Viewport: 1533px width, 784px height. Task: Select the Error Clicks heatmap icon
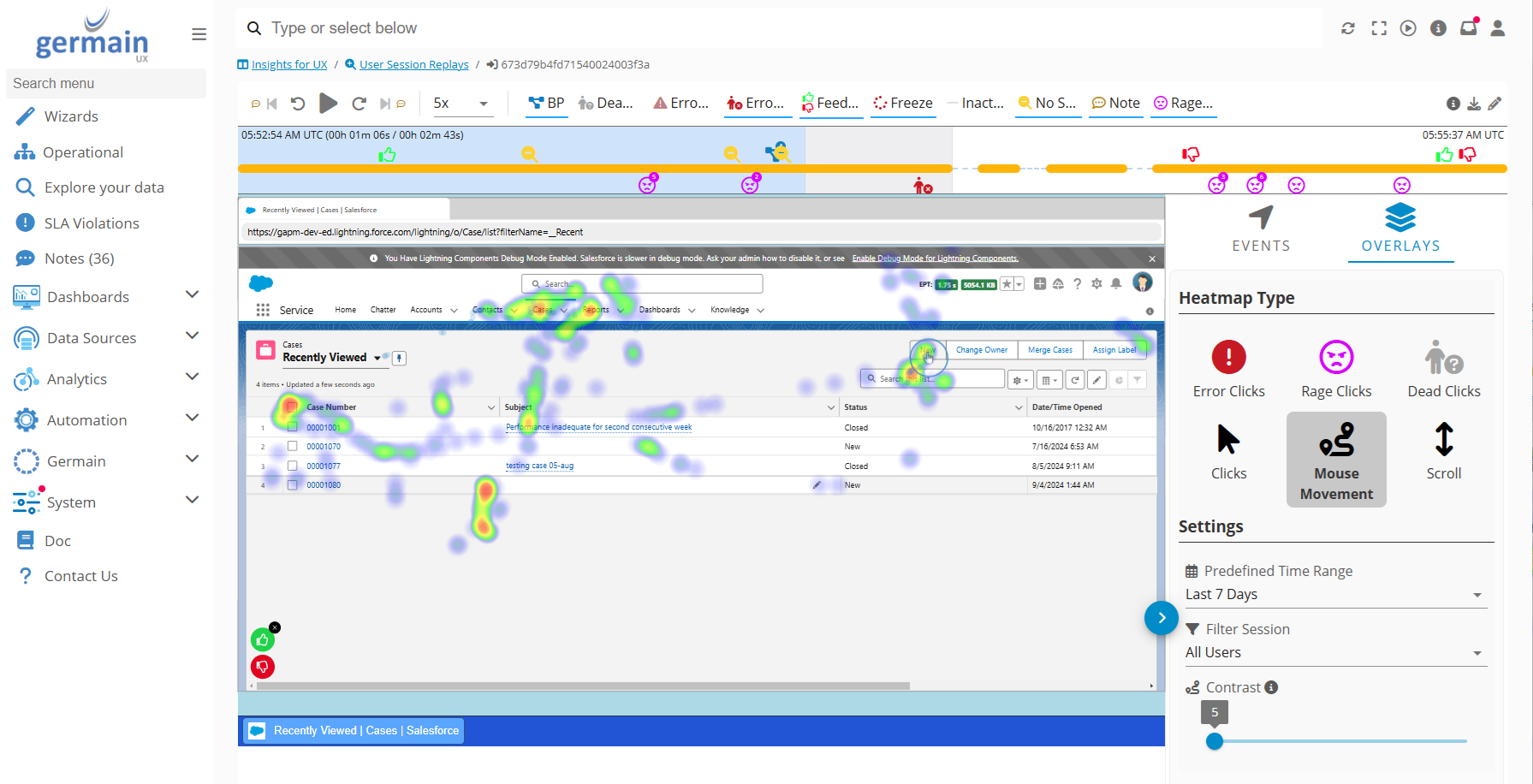pos(1228,358)
